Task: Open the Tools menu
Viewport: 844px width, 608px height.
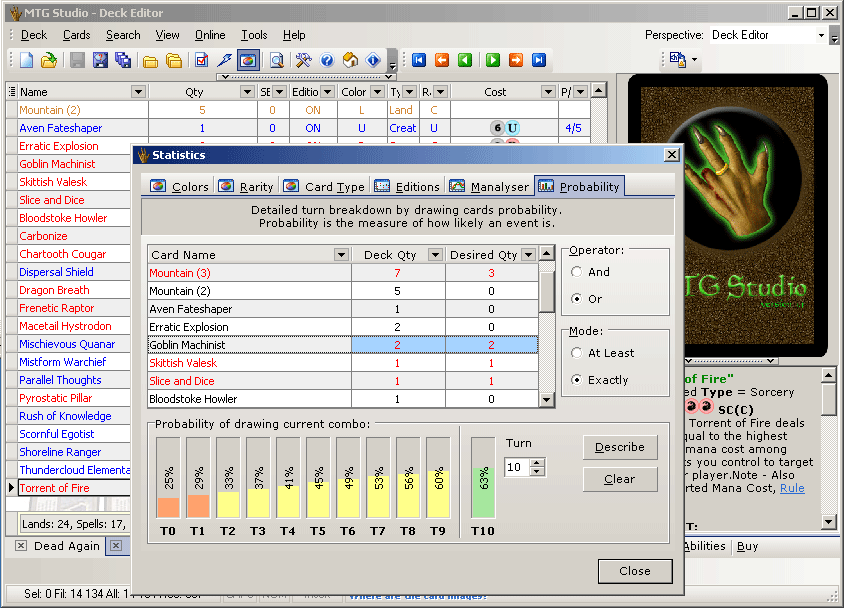Action: point(254,35)
